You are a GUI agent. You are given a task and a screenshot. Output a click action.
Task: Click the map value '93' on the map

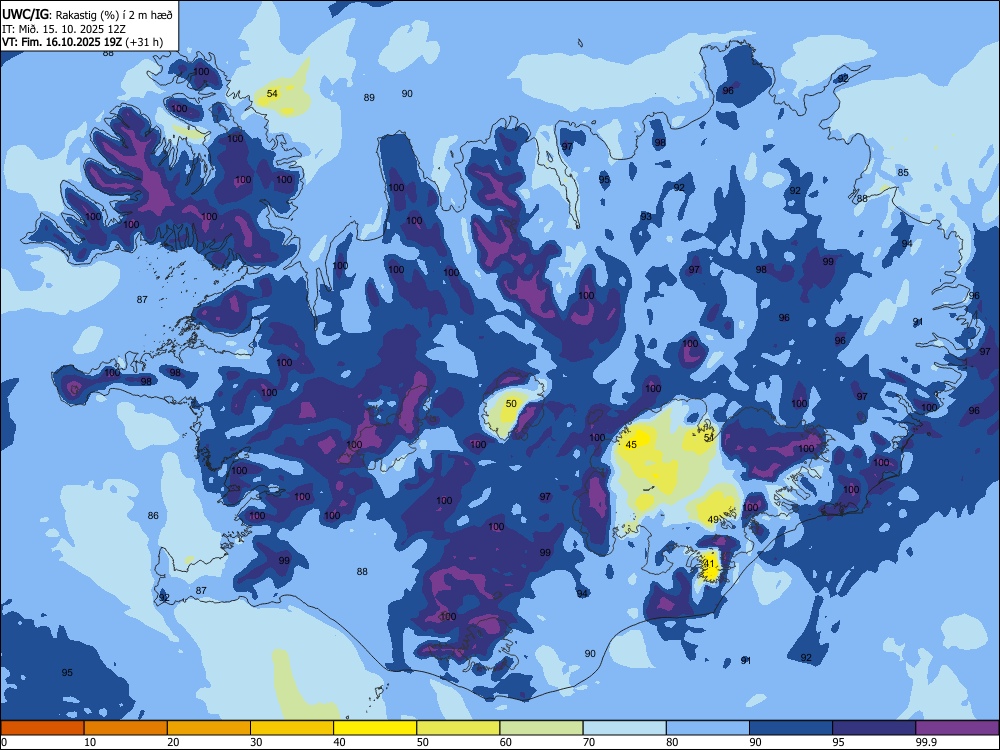(646, 217)
